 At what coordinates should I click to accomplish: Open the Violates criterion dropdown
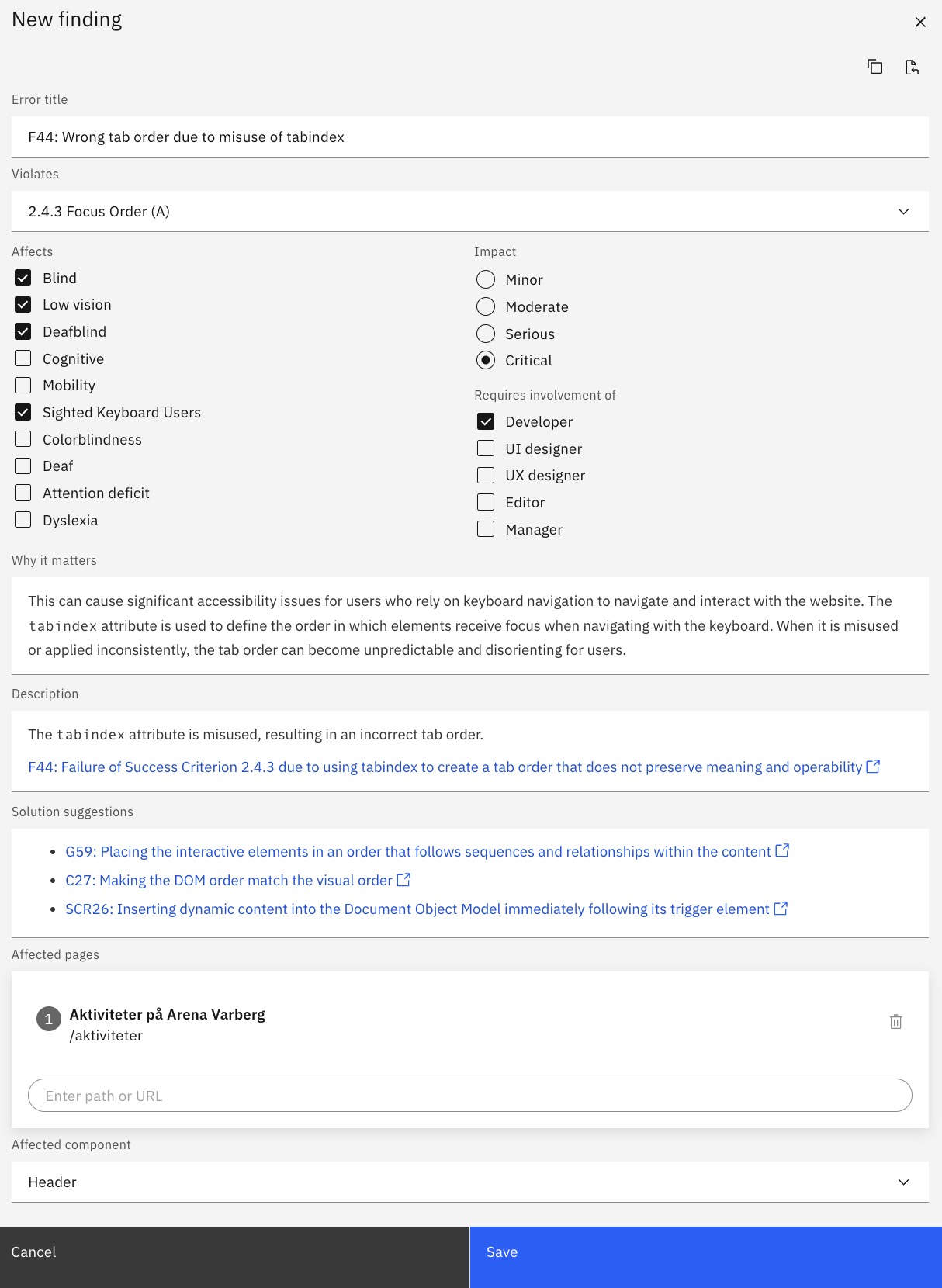[902, 211]
